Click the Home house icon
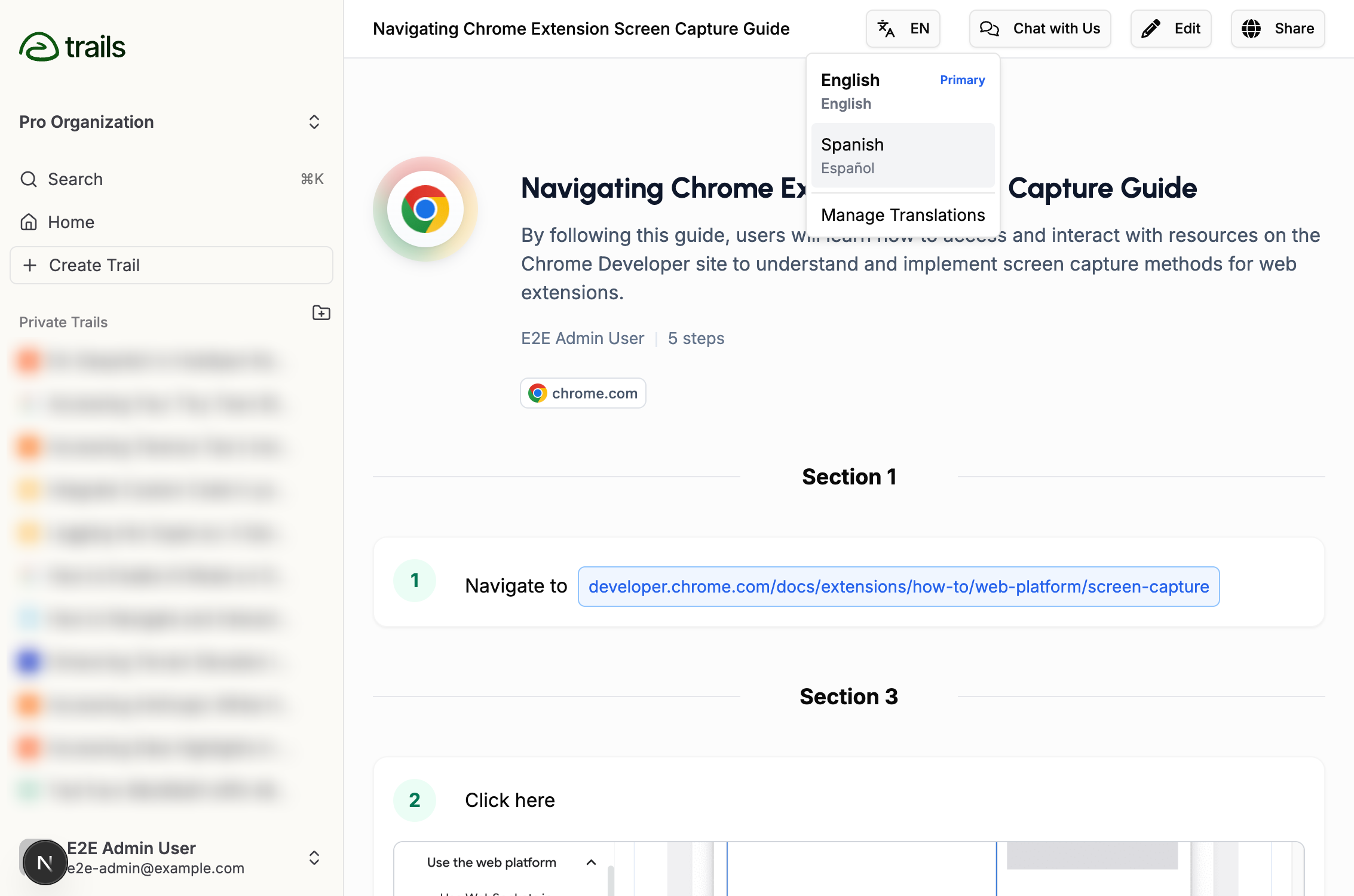This screenshot has width=1354, height=896. (29, 222)
